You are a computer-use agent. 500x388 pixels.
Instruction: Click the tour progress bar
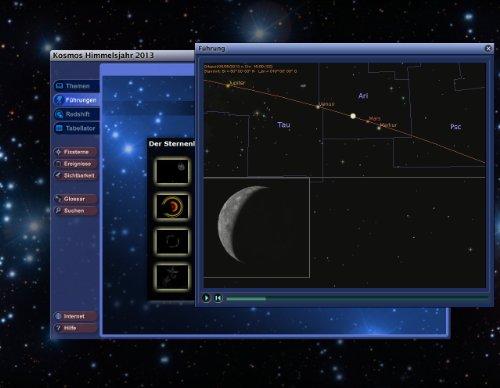click(x=357, y=299)
